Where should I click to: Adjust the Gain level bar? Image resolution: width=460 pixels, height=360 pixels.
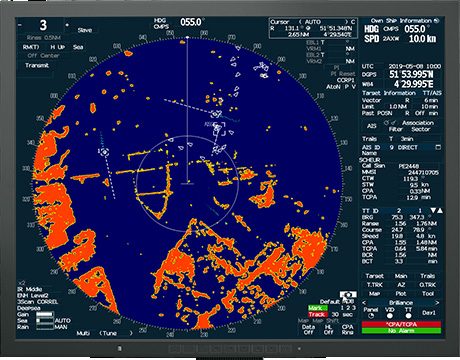coord(45,314)
